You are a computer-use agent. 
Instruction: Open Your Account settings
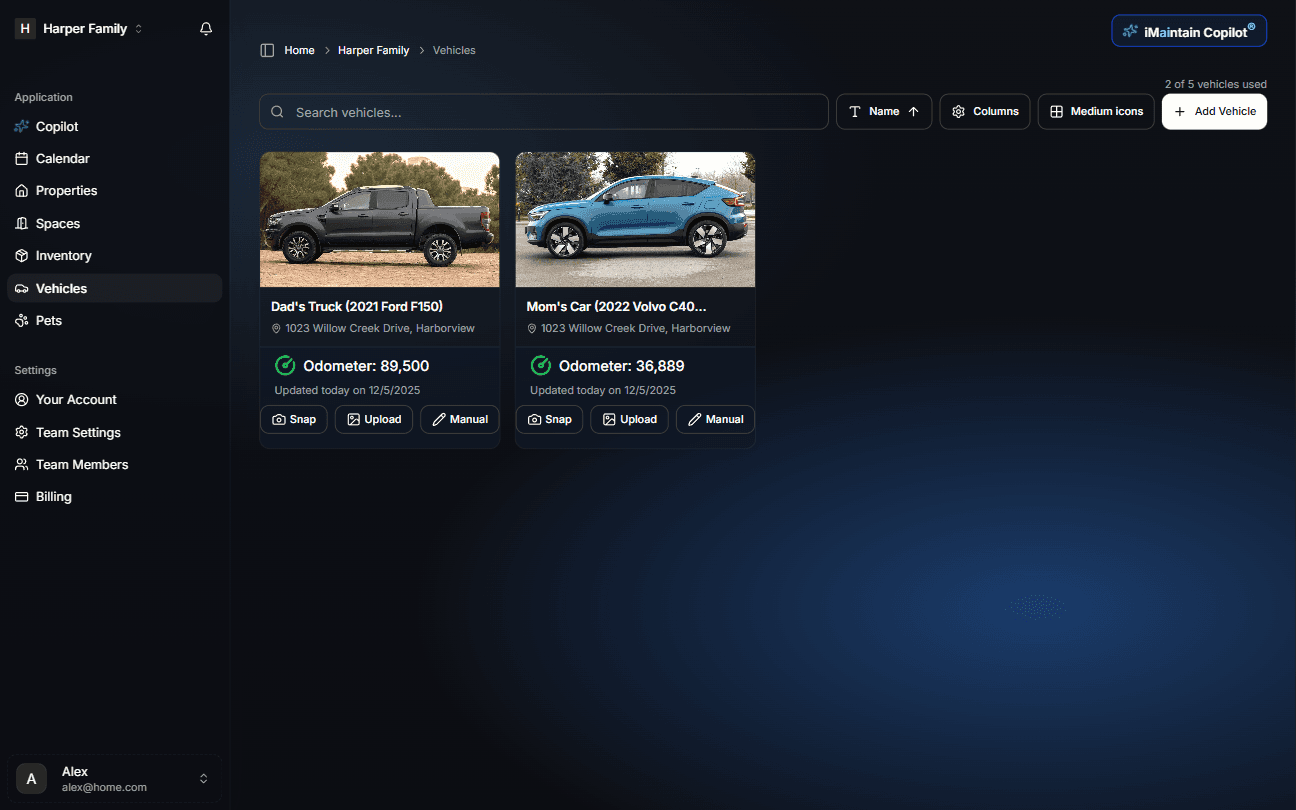(x=114, y=400)
